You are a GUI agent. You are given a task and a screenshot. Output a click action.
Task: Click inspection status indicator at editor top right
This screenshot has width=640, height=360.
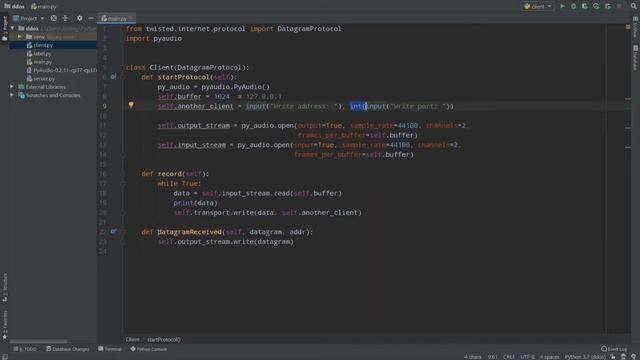(x=628, y=27)
